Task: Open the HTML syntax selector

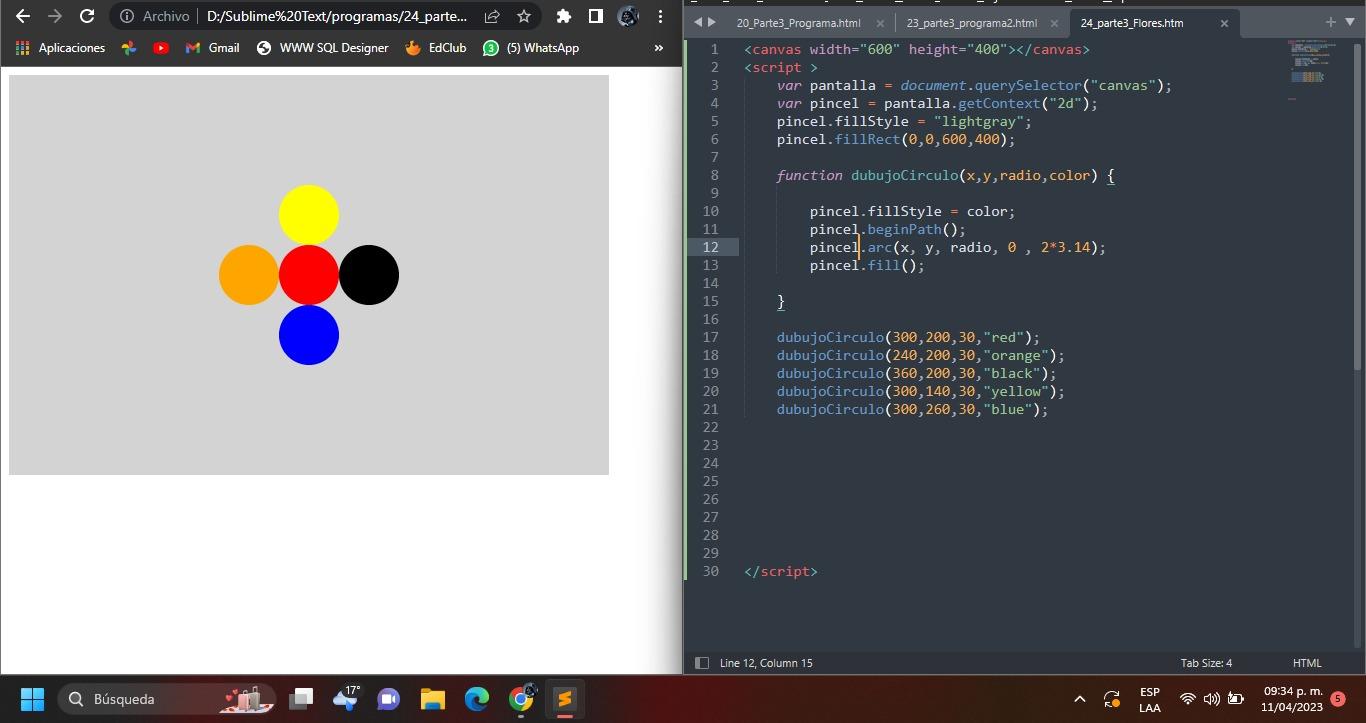Action: pos(1307,663)
